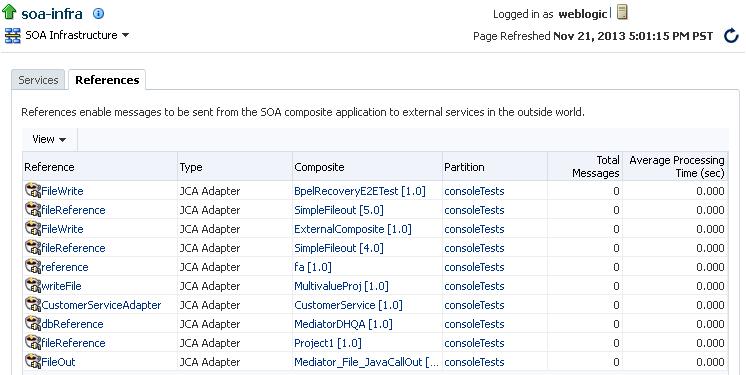The width and height of the screenshot is (746, 375).
Task: Open the CustomerServiceAdapter reference link
Action: 101,305
